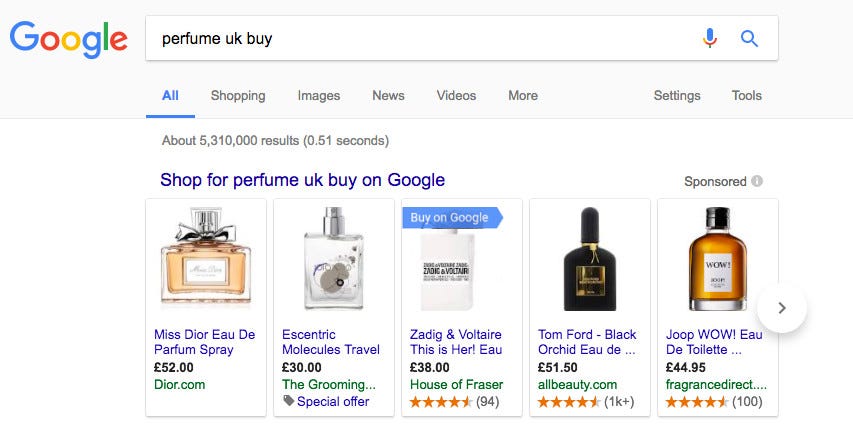Click the voice search microphone icon
This screenshot has height=434, width=853.
[710, 39]
